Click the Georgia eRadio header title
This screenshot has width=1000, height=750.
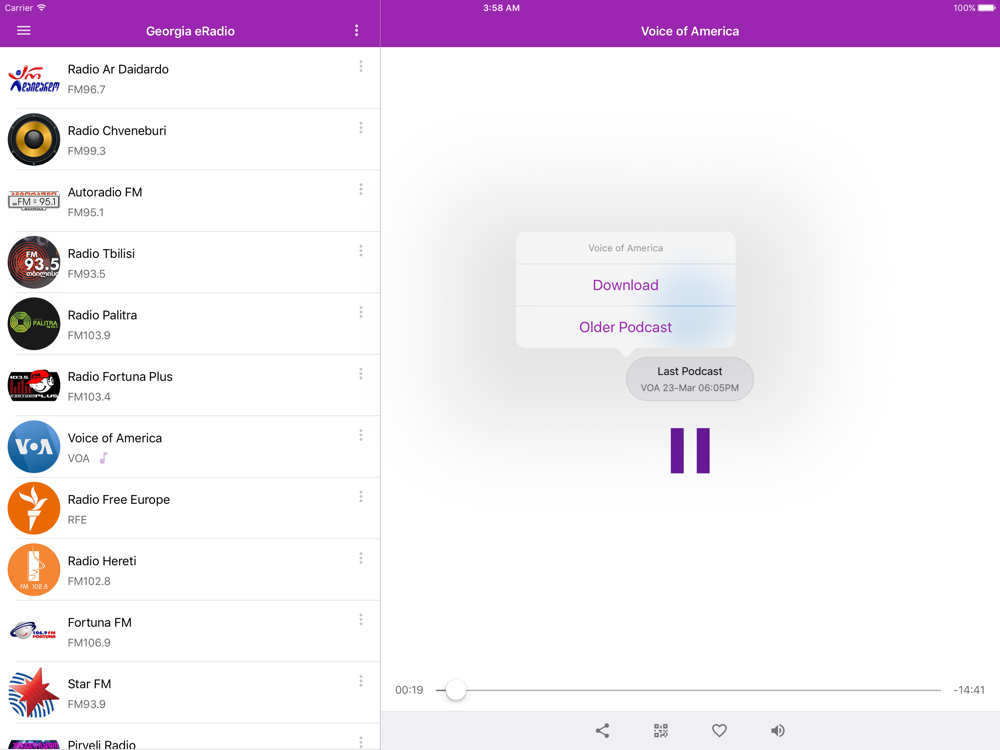[x=190, y=31]
